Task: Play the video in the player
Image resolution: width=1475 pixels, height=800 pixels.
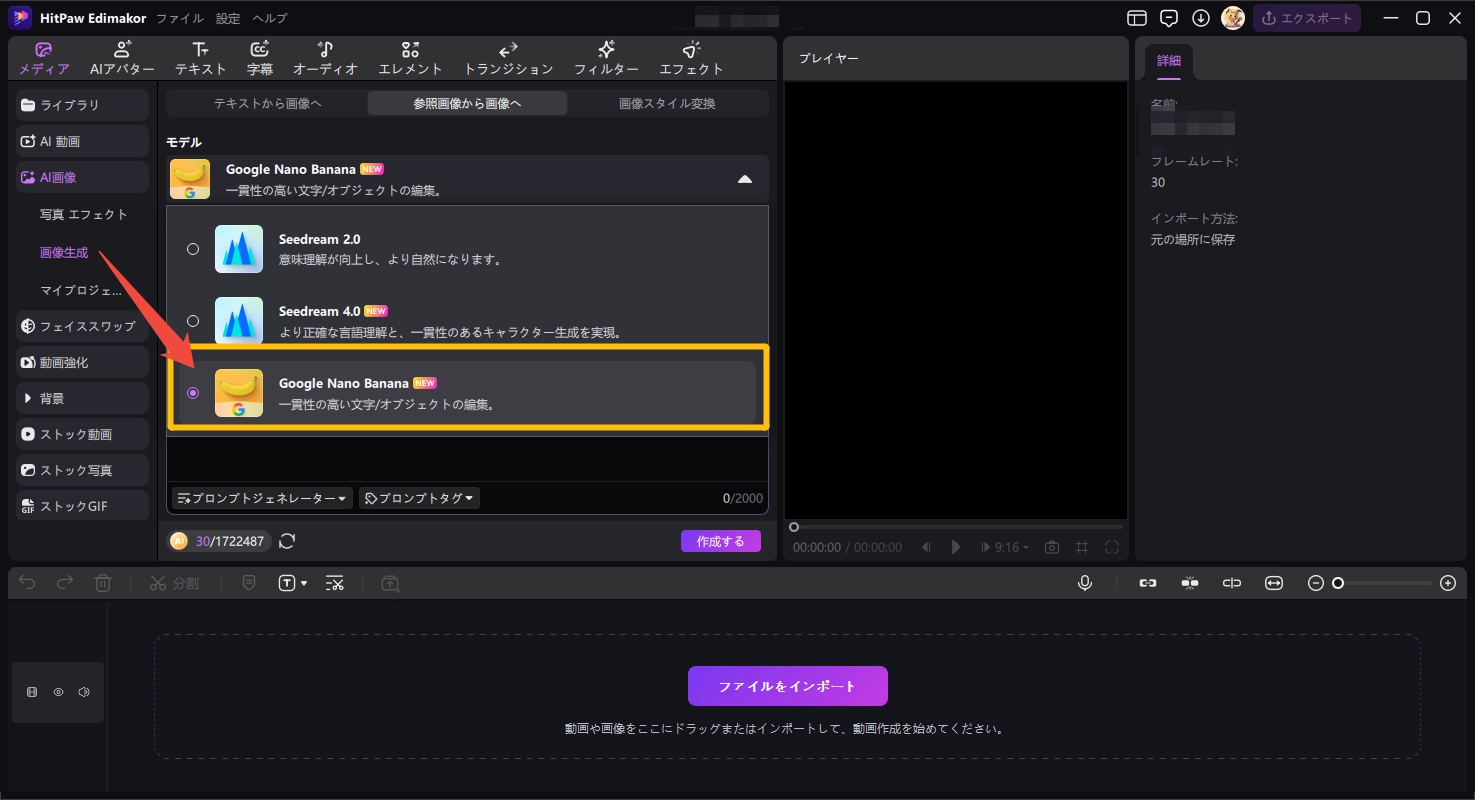Action: coord(956,547)
